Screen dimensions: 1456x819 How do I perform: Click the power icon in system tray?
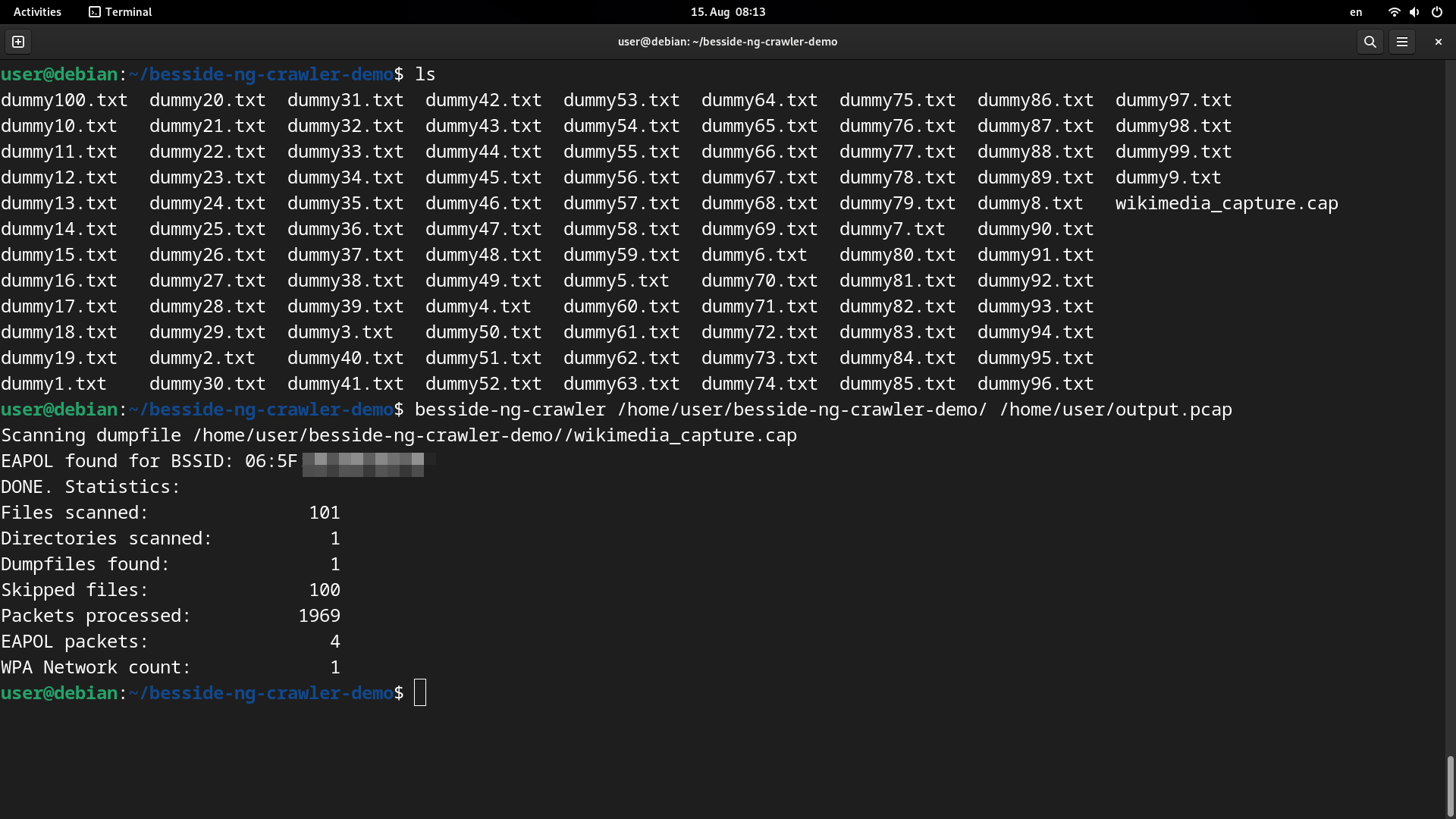tap(1436, 11)
